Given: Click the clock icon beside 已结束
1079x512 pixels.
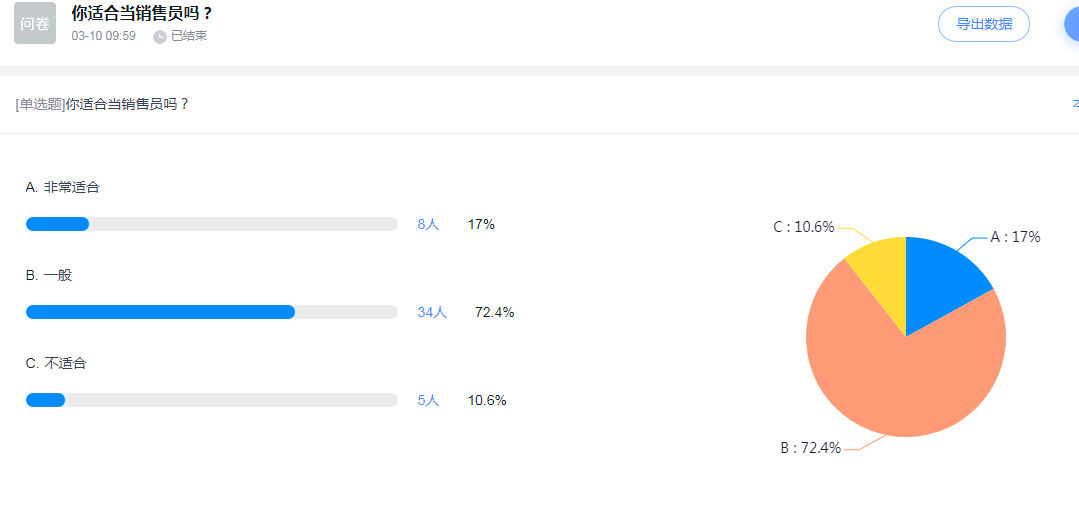Looking at the screenshot, I should [160, 37].
